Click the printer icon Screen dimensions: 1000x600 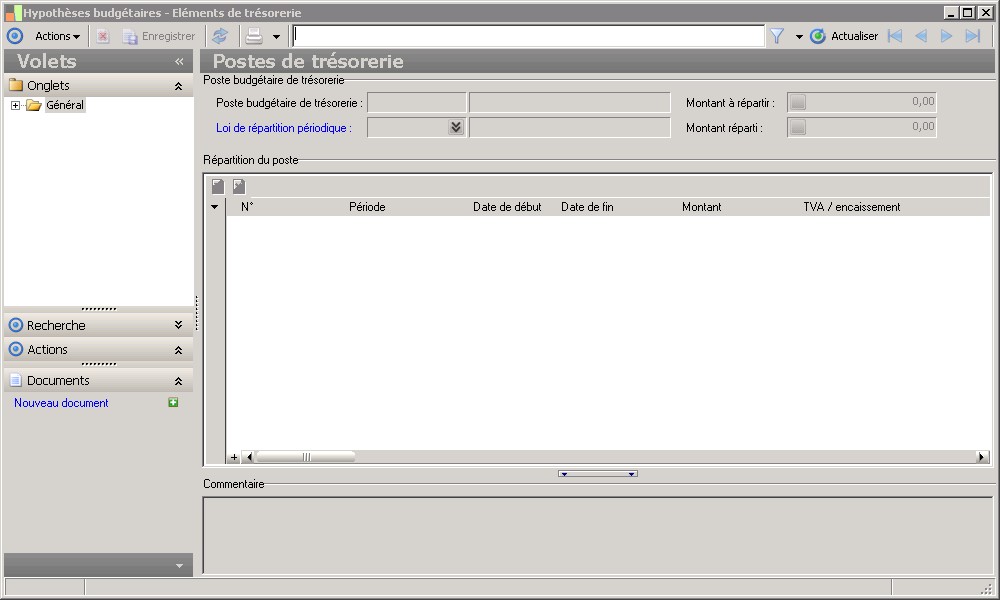click(x=254, y=36)
